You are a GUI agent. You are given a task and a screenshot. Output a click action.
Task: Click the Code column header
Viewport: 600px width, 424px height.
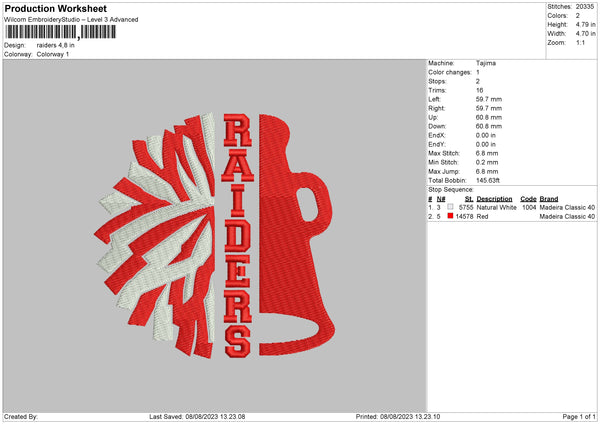[528, 199]
